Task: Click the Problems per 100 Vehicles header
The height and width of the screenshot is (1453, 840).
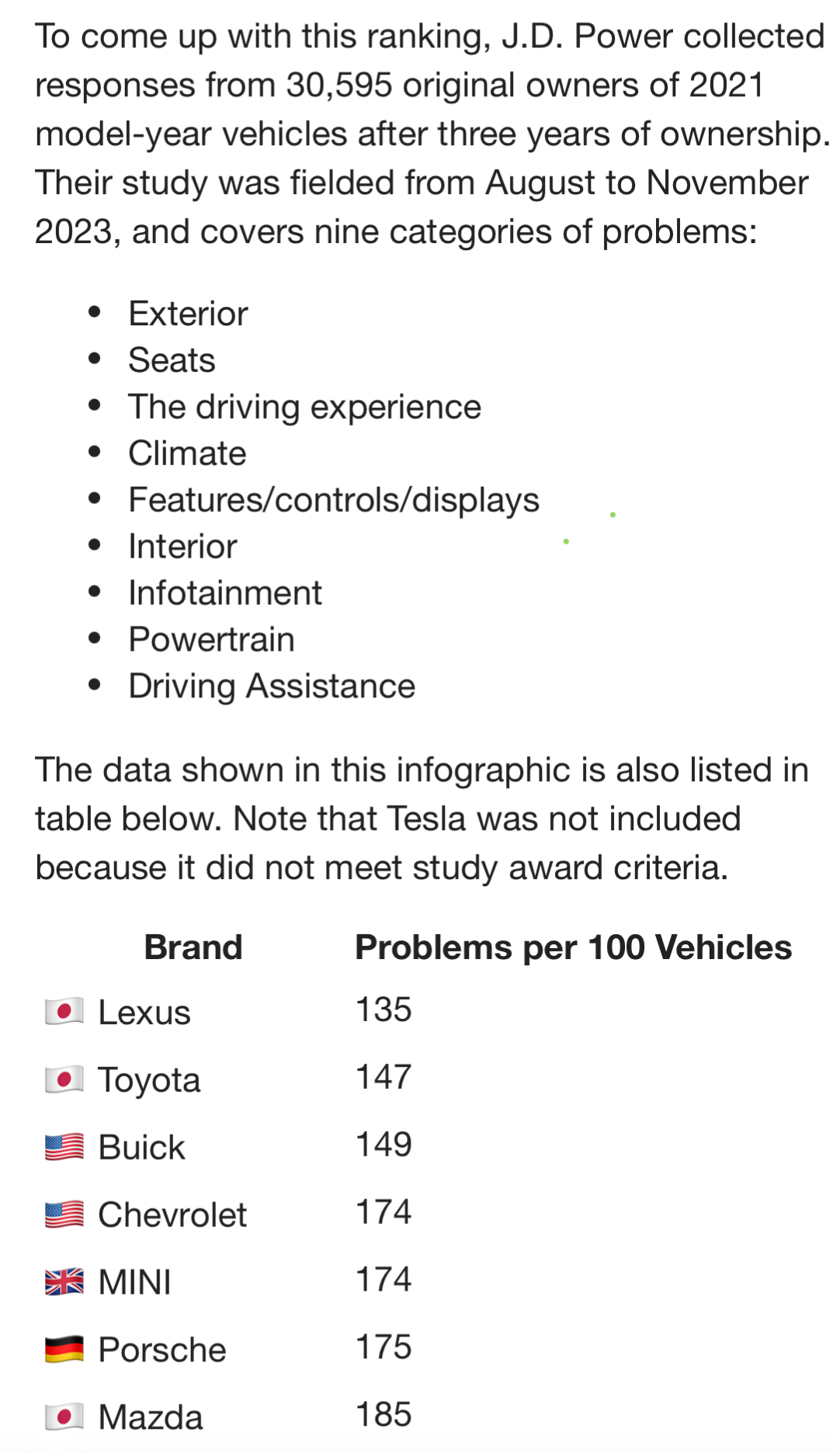Action: tap(573, 947)
